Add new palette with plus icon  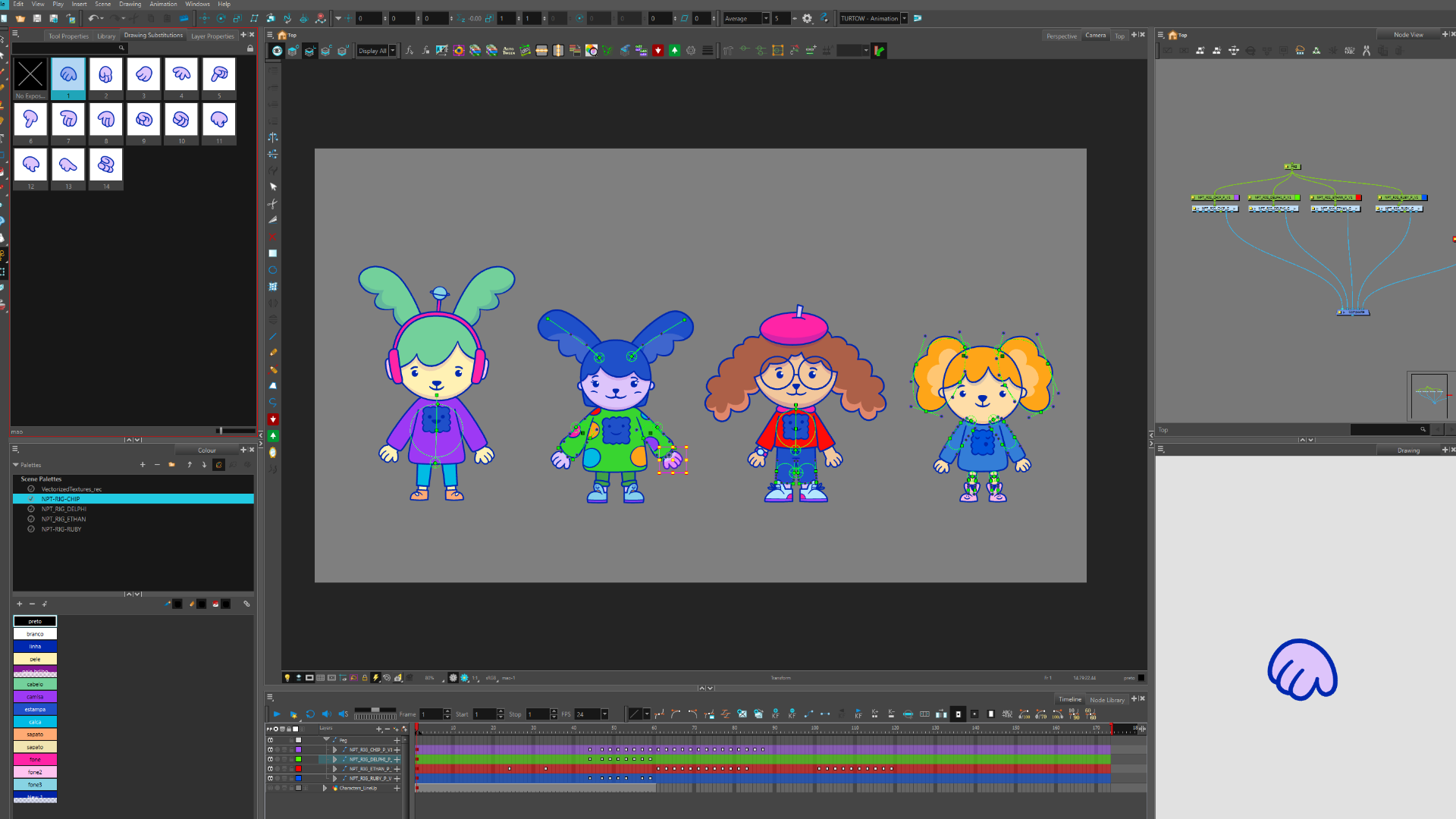click(x=143, y=465)
